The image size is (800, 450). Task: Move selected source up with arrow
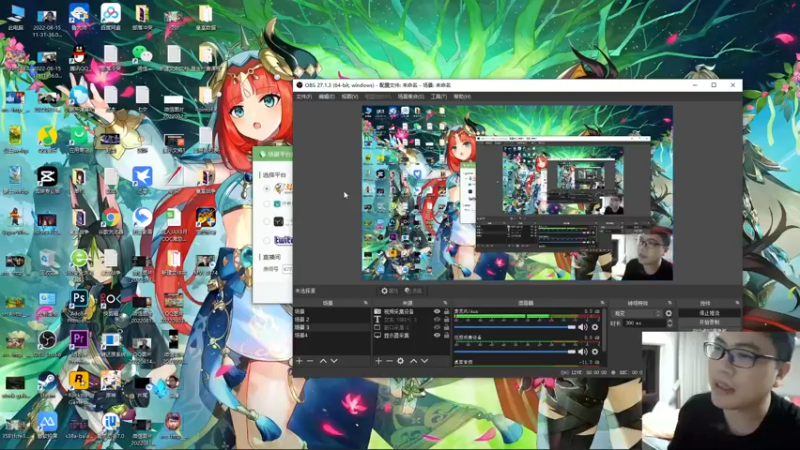click(412, 361)
